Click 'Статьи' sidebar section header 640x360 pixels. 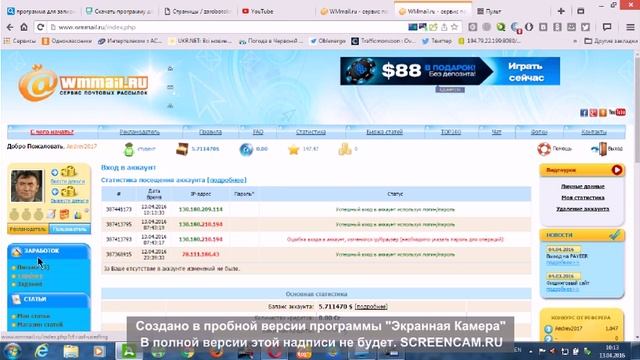point(49,299)
